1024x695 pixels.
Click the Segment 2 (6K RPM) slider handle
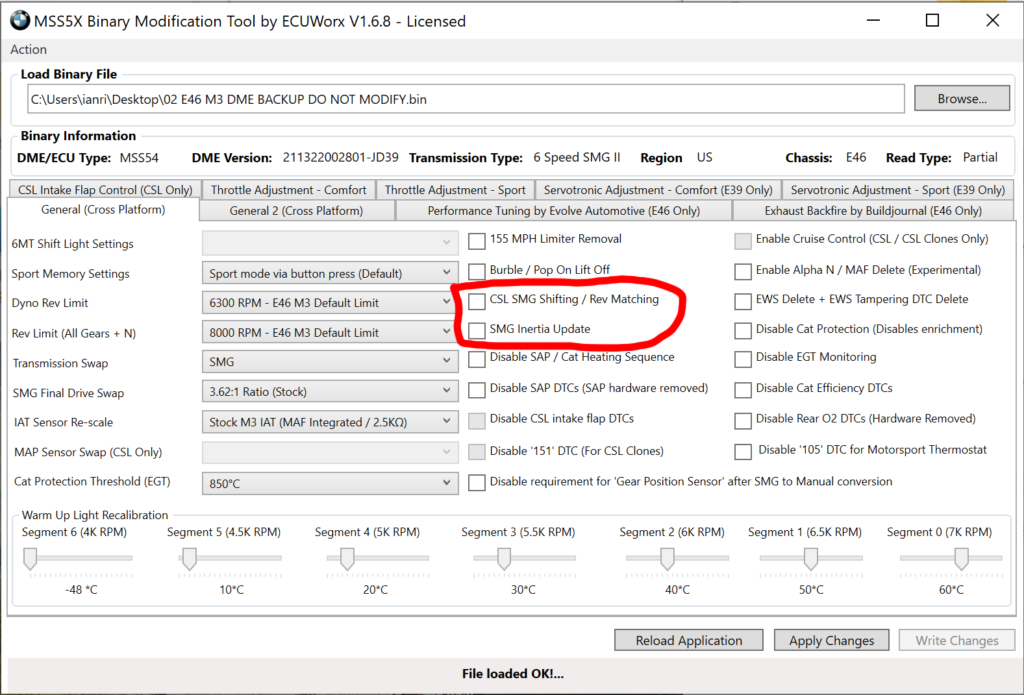667,559
